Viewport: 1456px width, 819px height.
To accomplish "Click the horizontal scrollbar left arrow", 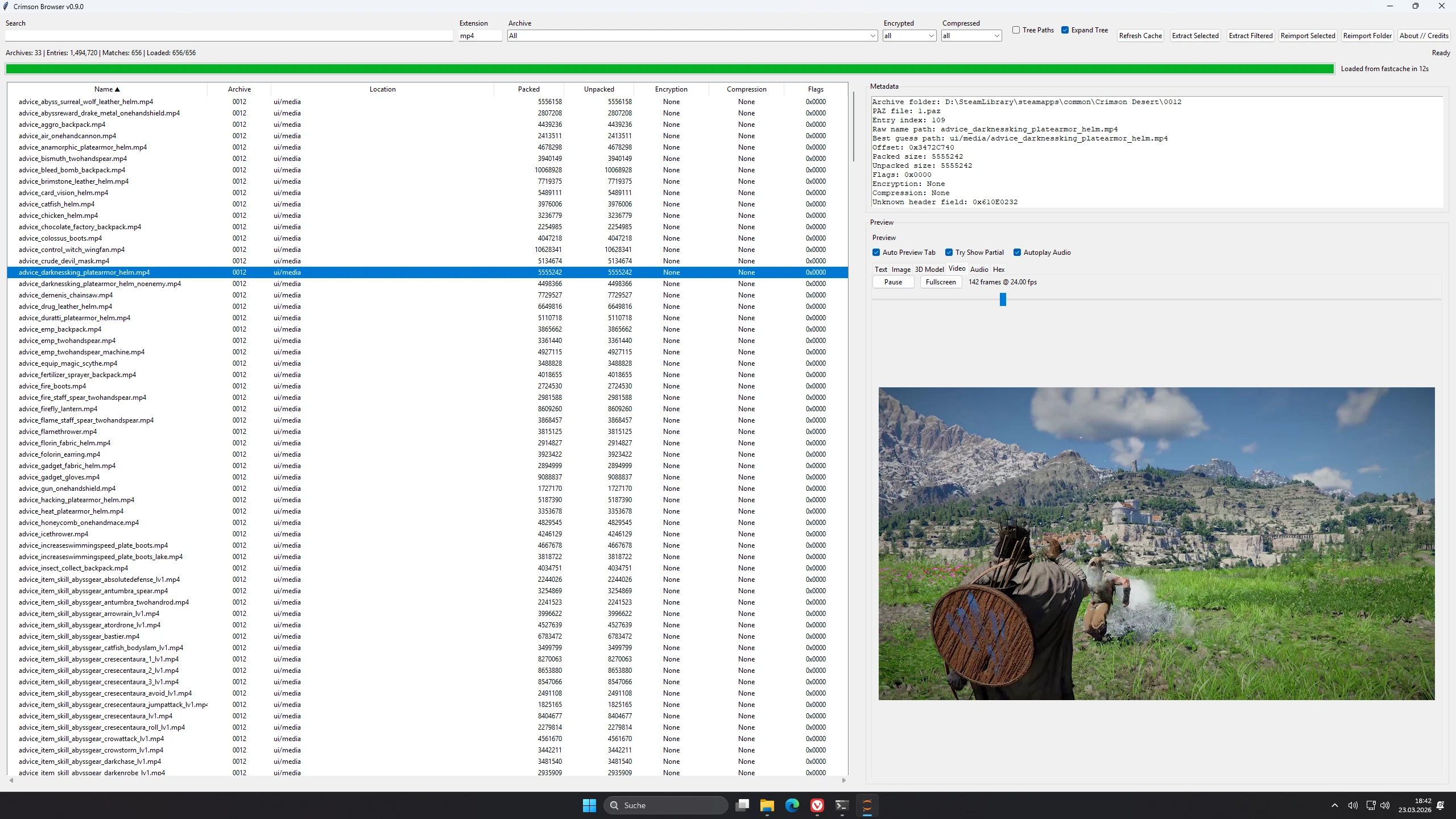I will click(x=11, y=780).
